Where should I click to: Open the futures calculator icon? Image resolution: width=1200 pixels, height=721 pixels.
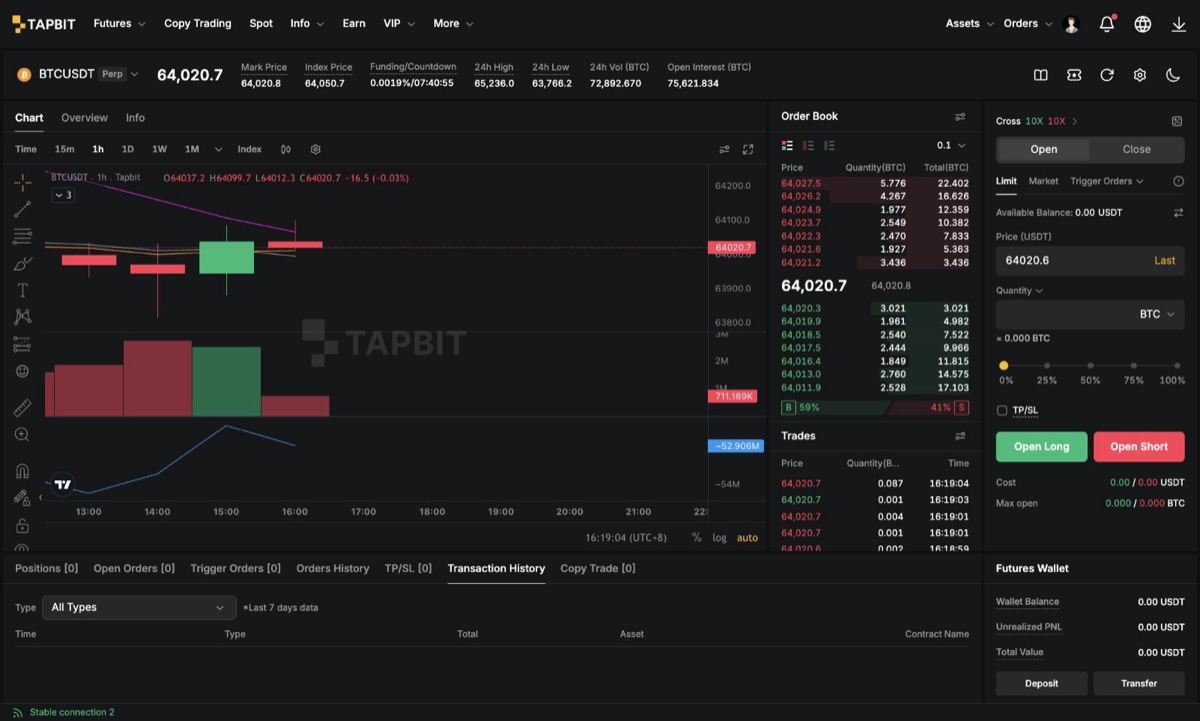(1177, 121)
